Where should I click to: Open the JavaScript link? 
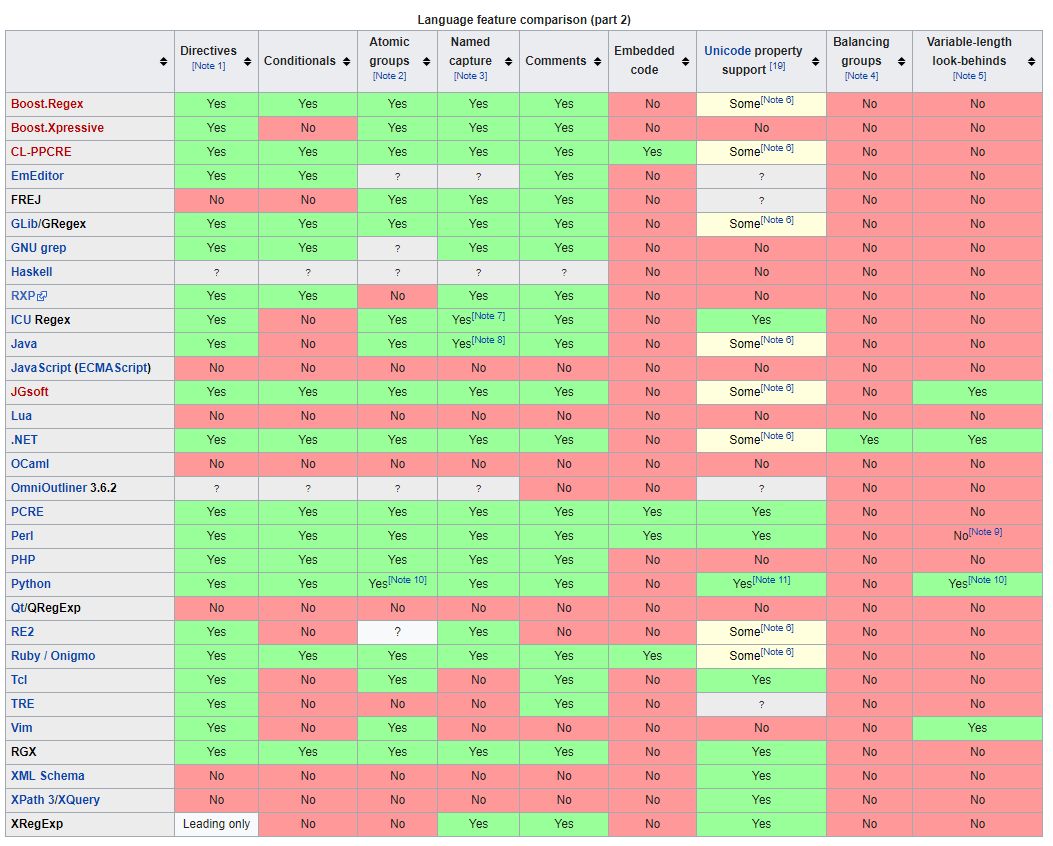[40, 368]
